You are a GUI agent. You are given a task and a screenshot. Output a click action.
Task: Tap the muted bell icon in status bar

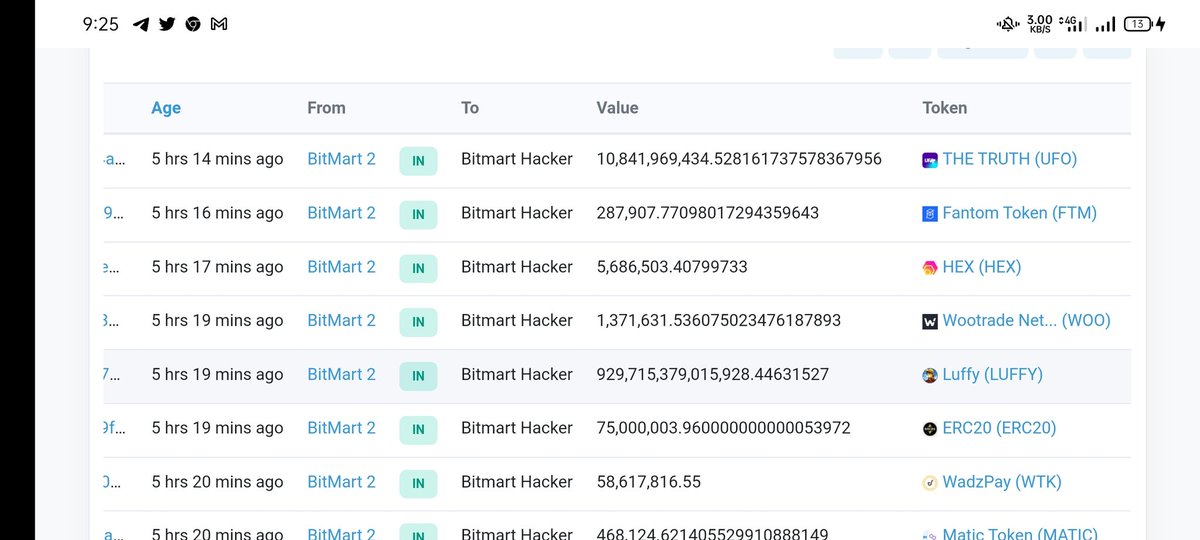pos(1006,24)
